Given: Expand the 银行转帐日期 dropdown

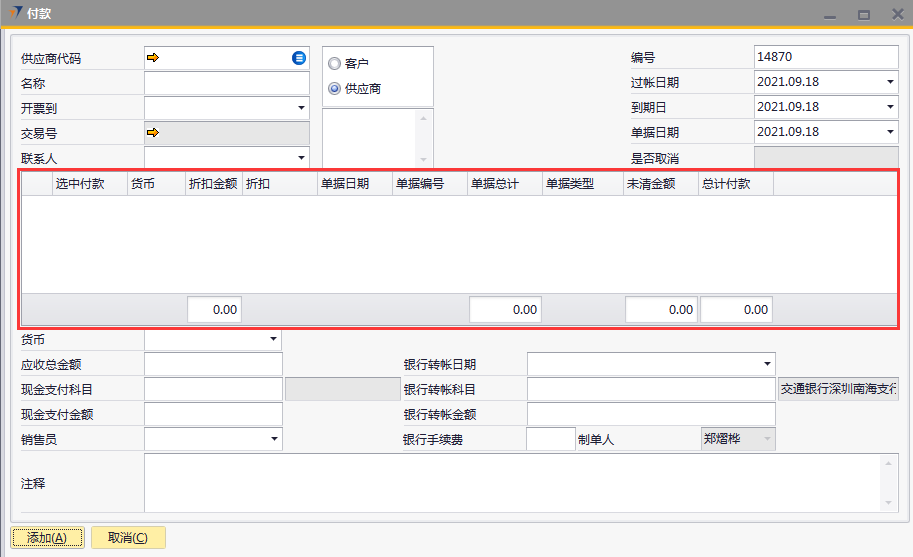Looking at the screenshot, I should 766,364.
